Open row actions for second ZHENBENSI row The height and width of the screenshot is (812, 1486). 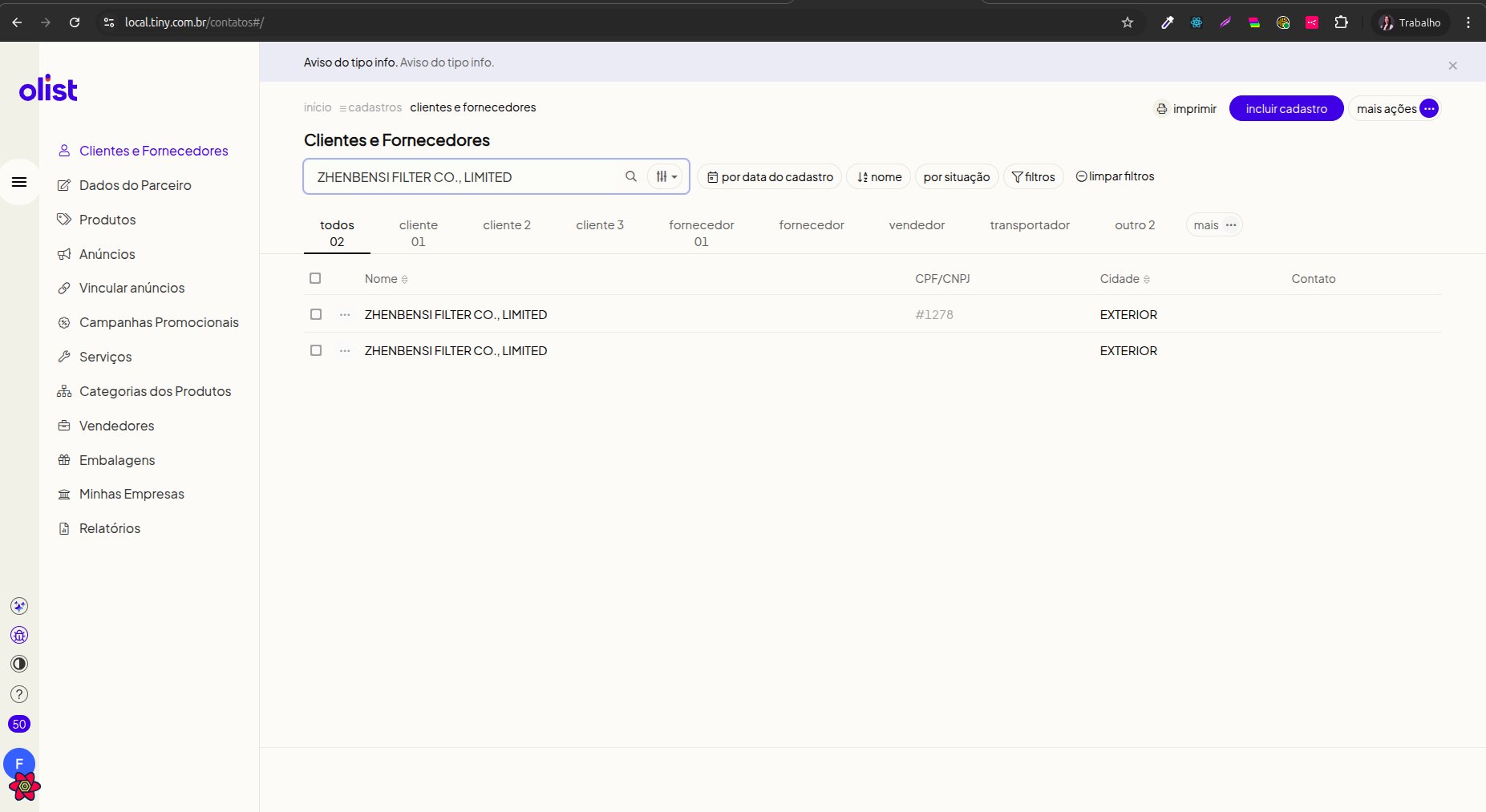coord(345,350)
